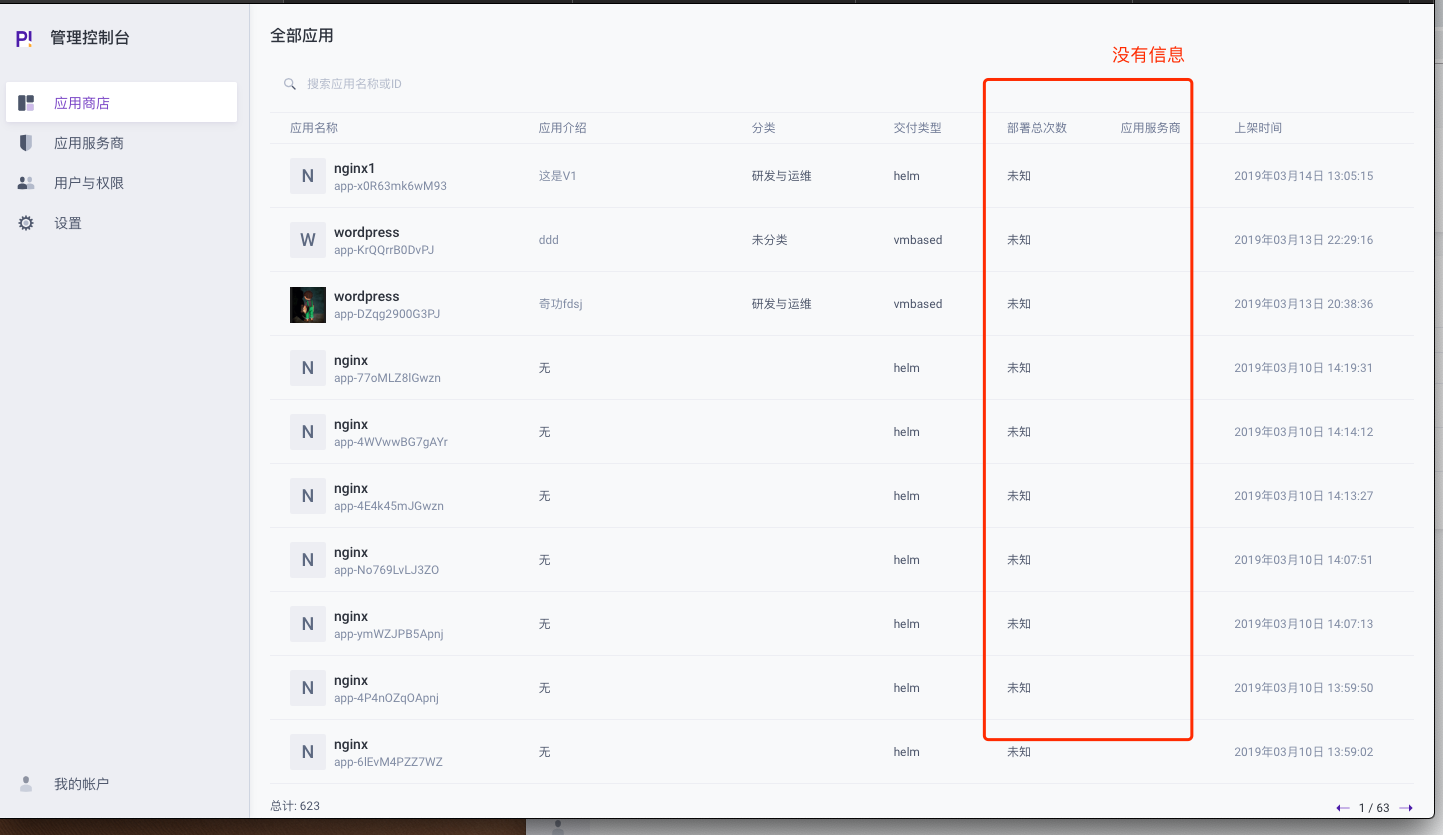1443x835 pixels.
Task: Open the 应用服务商 menu item
Action: click(x=121, y=143)
